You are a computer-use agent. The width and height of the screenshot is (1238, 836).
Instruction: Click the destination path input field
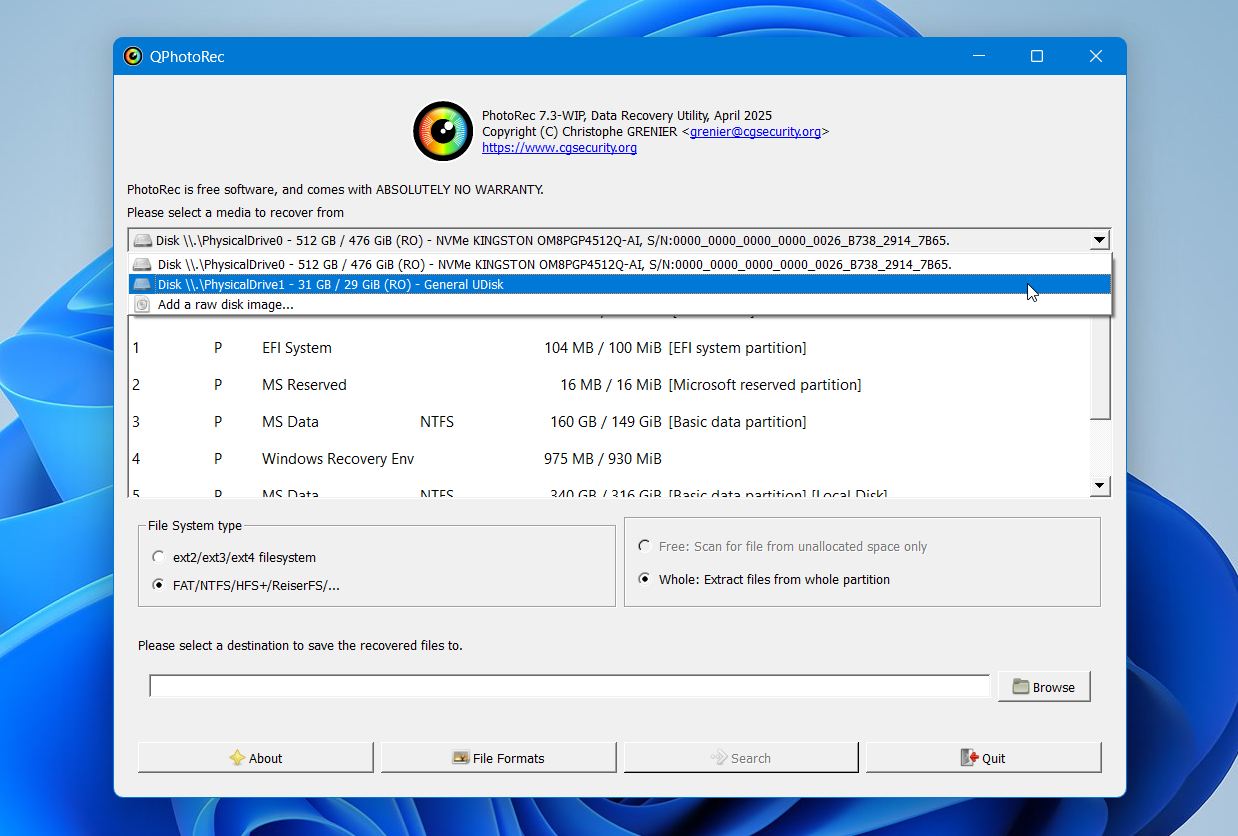pos(569,686)
